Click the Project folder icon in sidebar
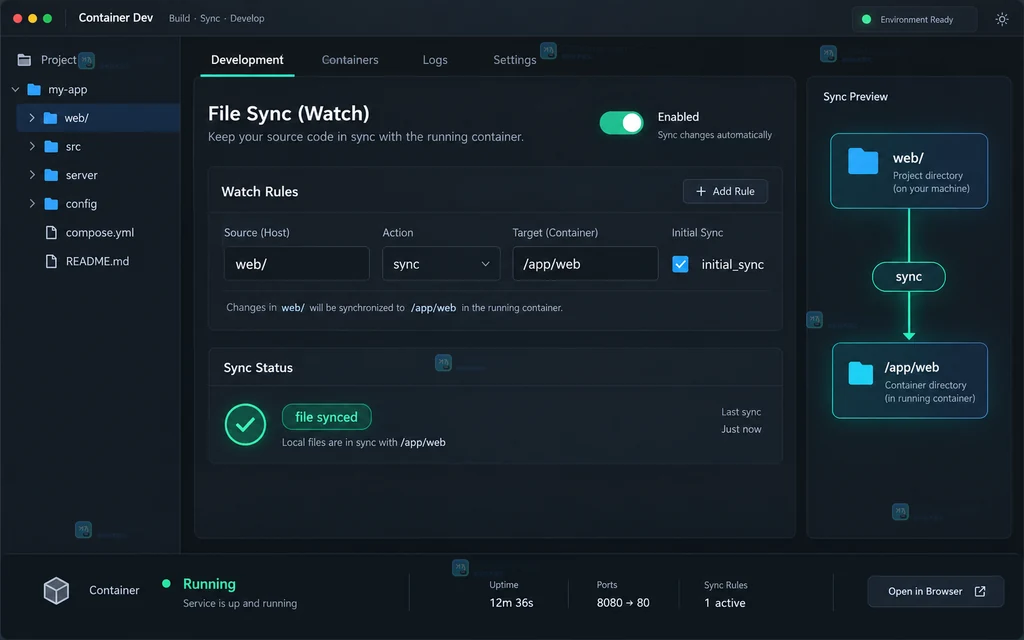 pyautogui.click(x=24, y=60)
